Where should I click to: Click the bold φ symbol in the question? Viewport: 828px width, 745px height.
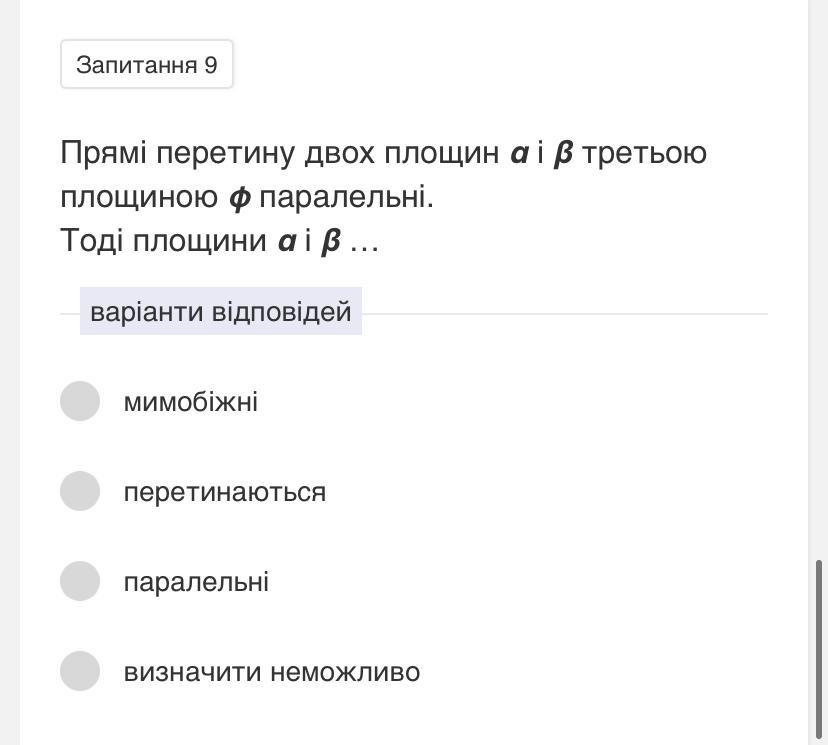[239, 198]
